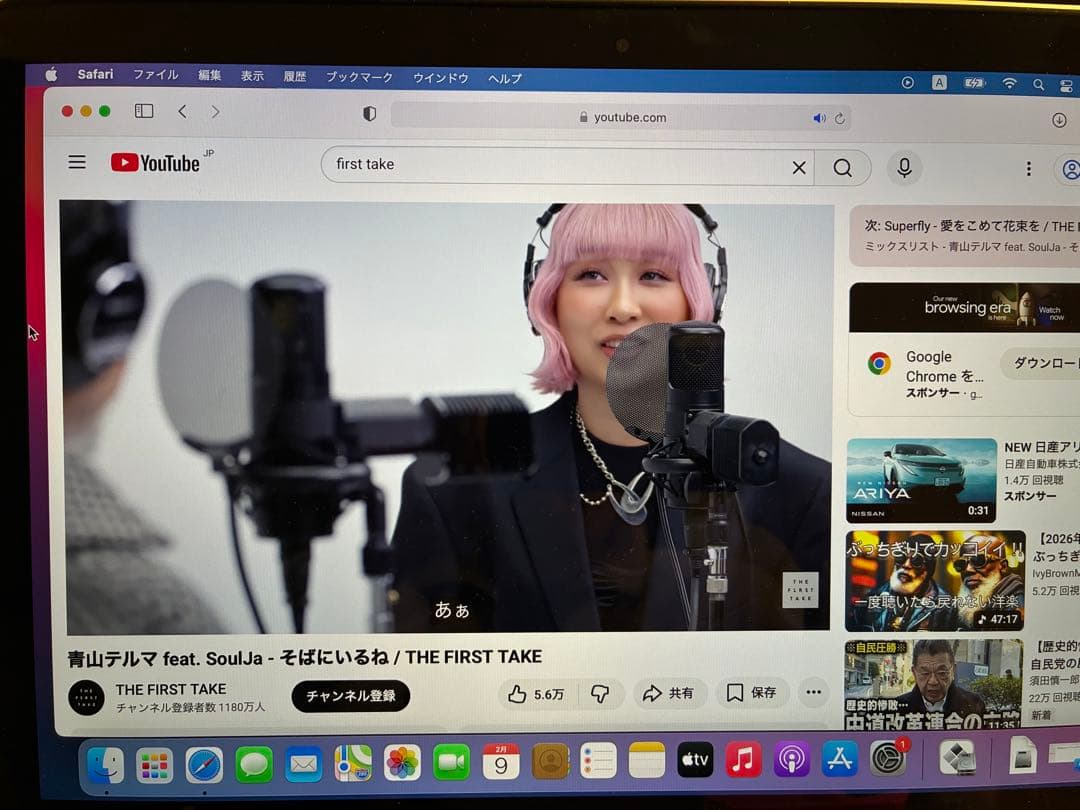The width and height of the screenshot is (1080, 810).
Task: Open the video's three-dot more actions menu
Action: pos(813,693)
